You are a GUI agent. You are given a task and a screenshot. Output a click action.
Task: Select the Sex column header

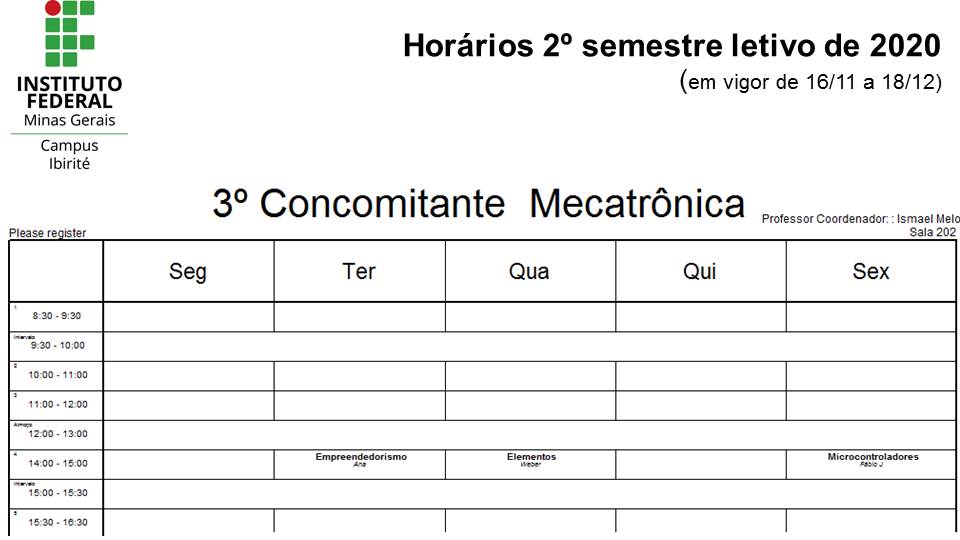tap(871, 271)
